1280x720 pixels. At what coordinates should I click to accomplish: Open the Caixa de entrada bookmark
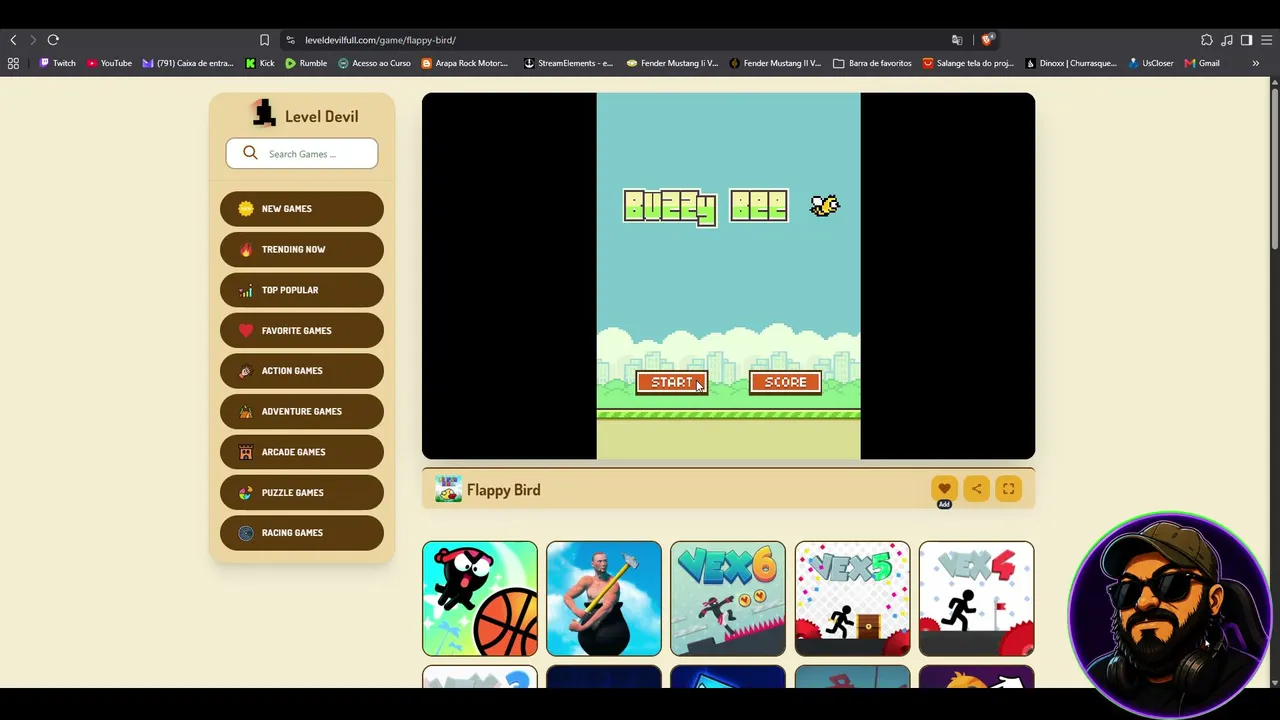pyautogui.click(x=188, y=63)
